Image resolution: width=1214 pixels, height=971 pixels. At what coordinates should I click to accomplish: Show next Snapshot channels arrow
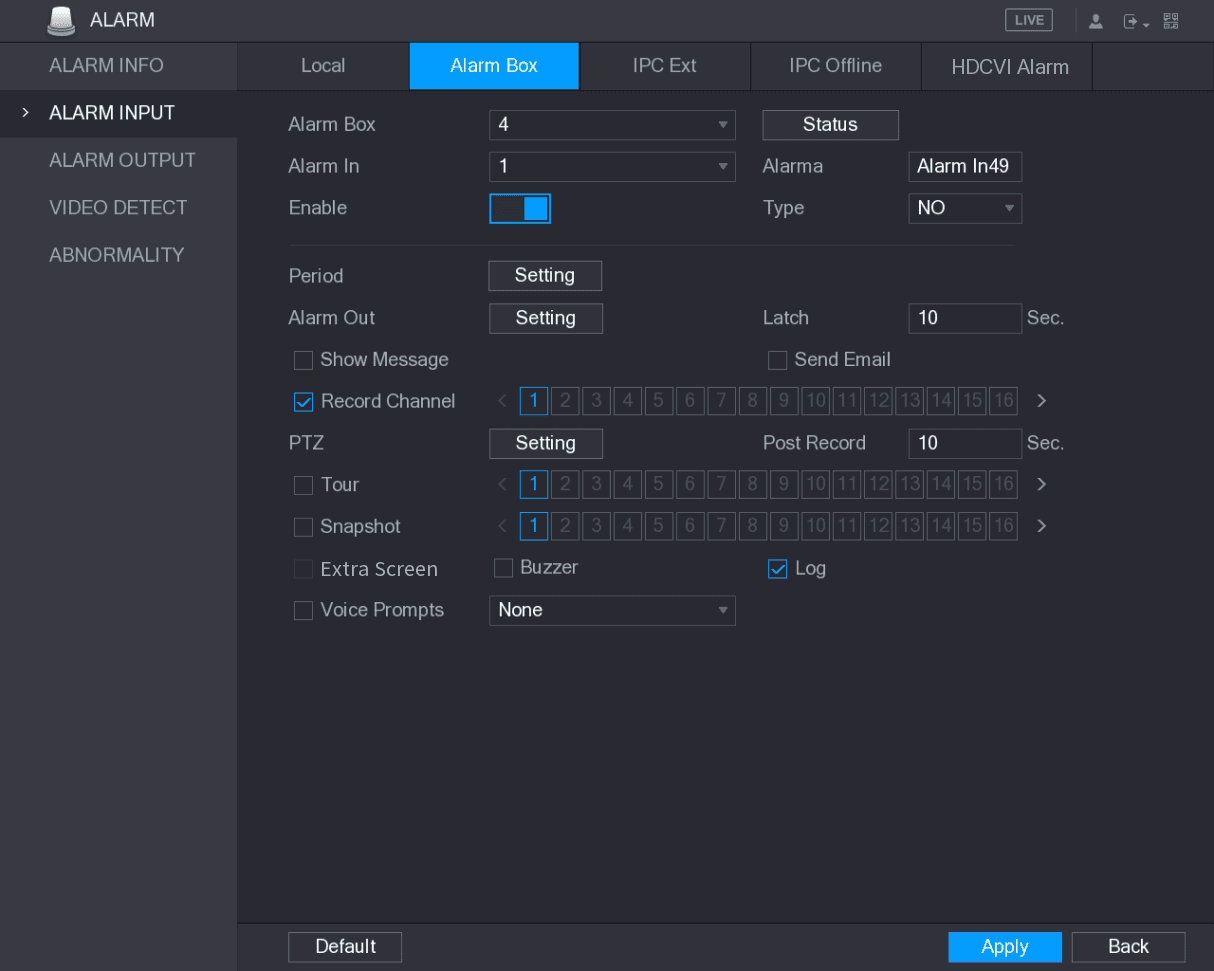click(x=1042, y=526)
